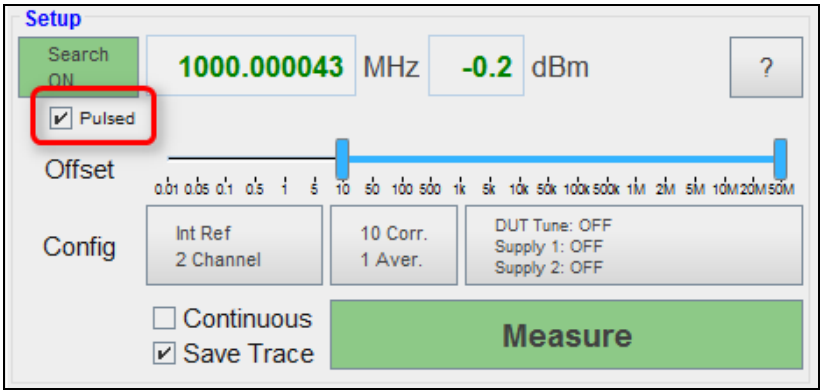Click the Offset label
The width and height of the screenshot is (822, 391).
80,170
